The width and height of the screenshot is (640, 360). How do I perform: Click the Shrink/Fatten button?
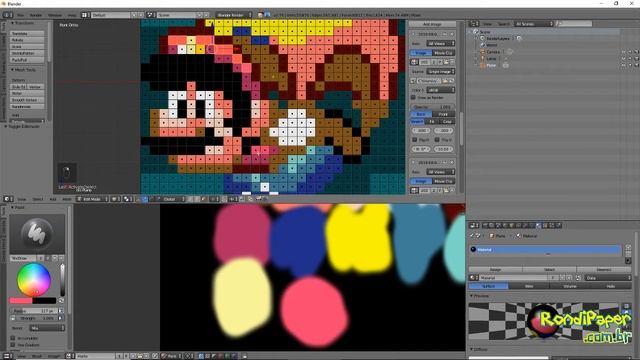[27, 53]
